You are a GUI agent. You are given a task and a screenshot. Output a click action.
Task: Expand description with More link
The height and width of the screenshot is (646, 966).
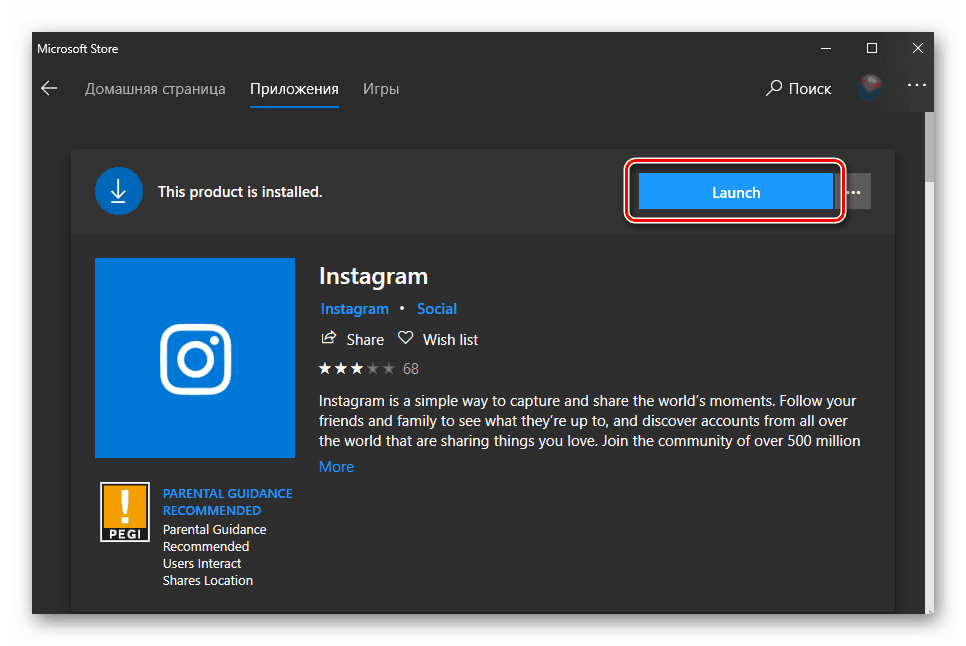click(336, 467)
